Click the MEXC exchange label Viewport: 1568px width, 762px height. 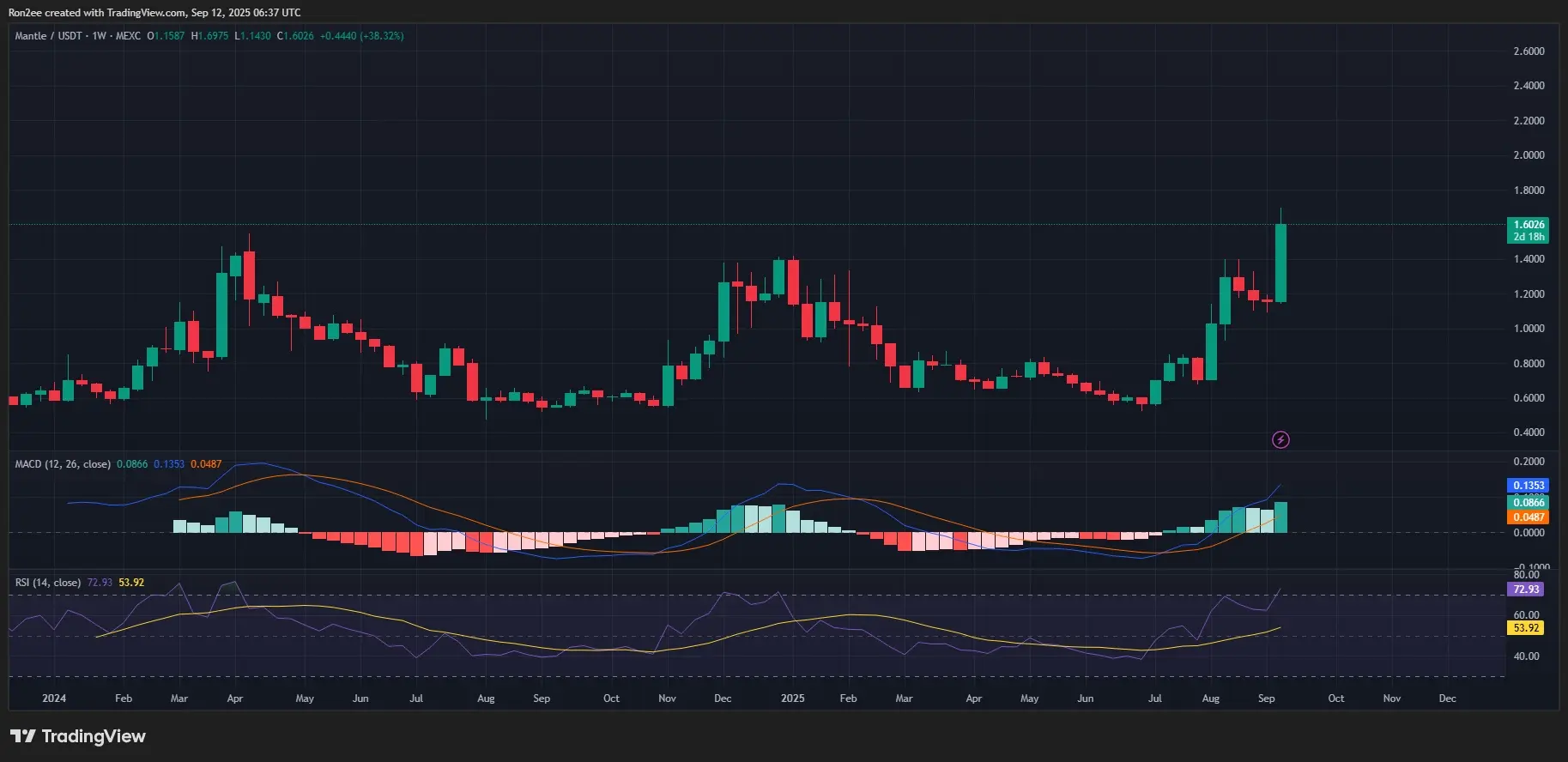click(128, 36)
